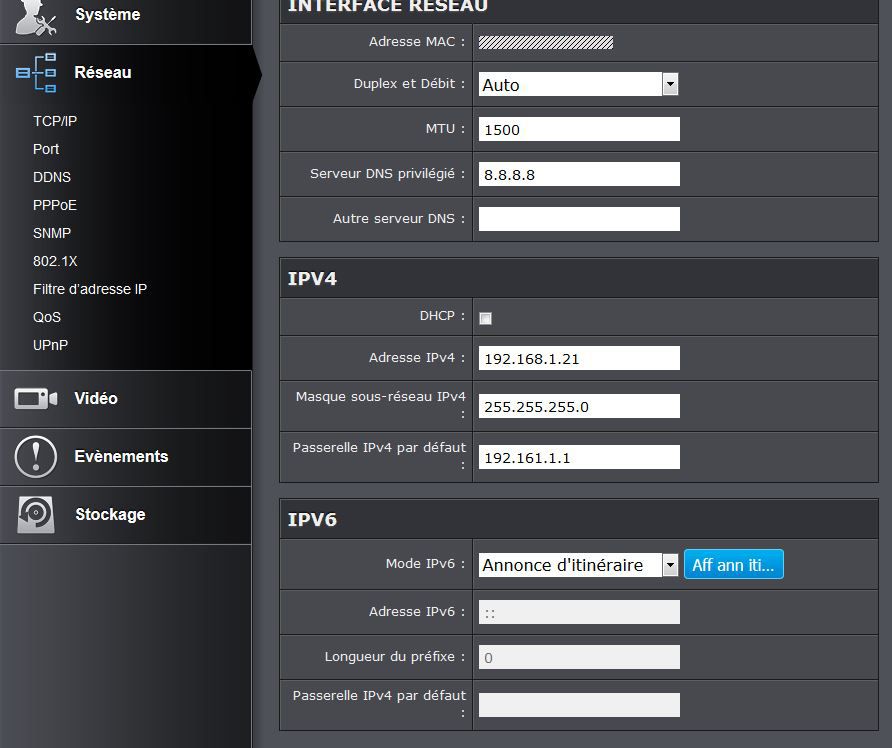The height and width of the screenshot is (748, 892).
Task: Open the TCP/IP settings page
Action: [x=55, y=121]
